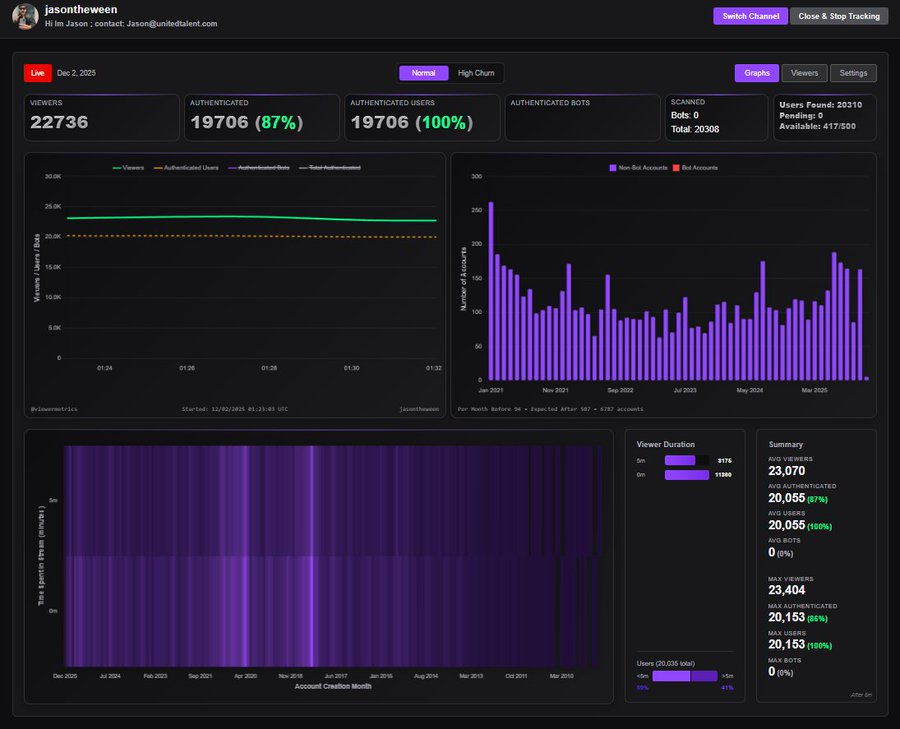Switch to the Viewers tab

tap(805, 72)
